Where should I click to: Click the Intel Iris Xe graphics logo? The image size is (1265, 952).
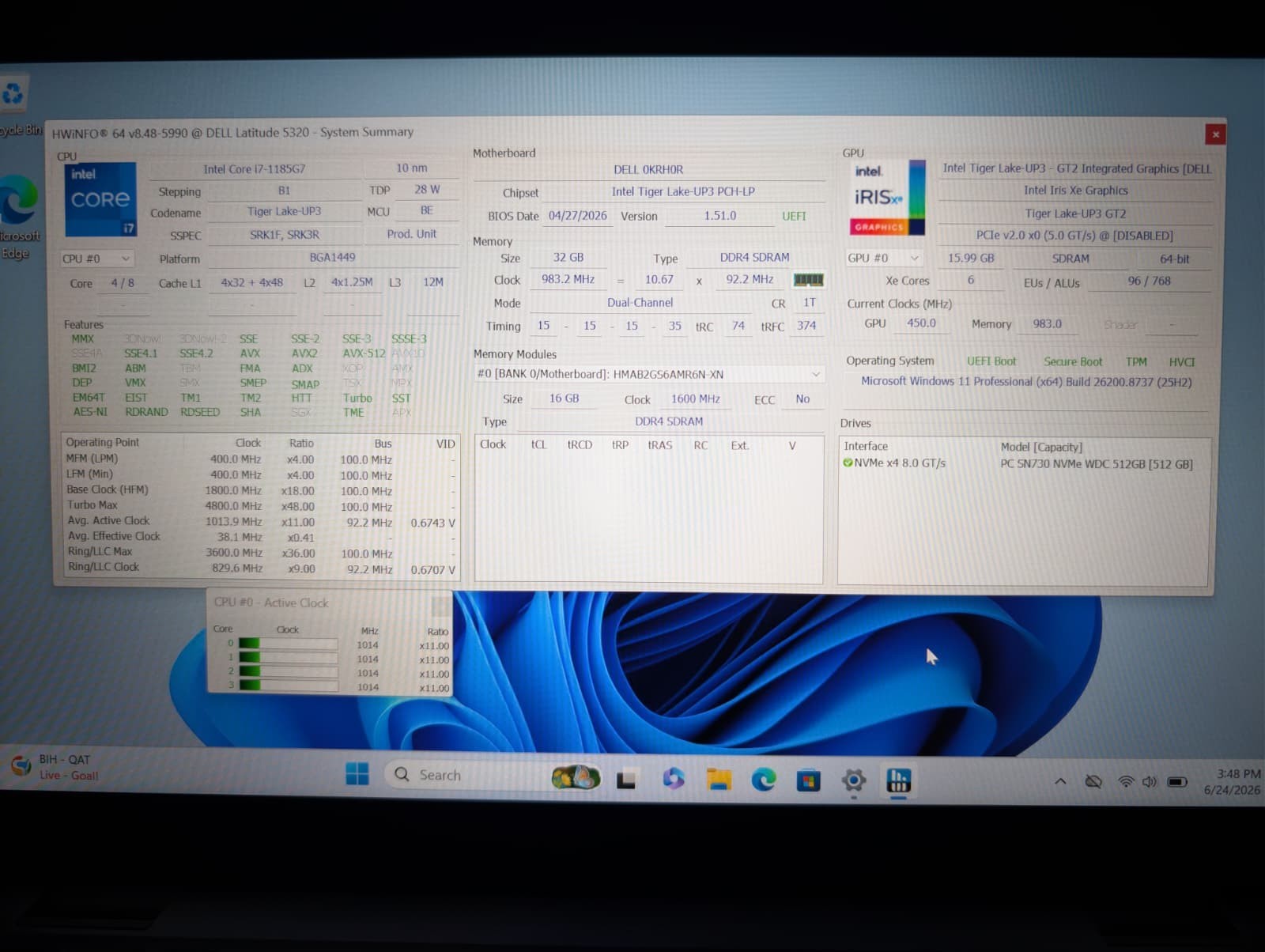point(889,198)
